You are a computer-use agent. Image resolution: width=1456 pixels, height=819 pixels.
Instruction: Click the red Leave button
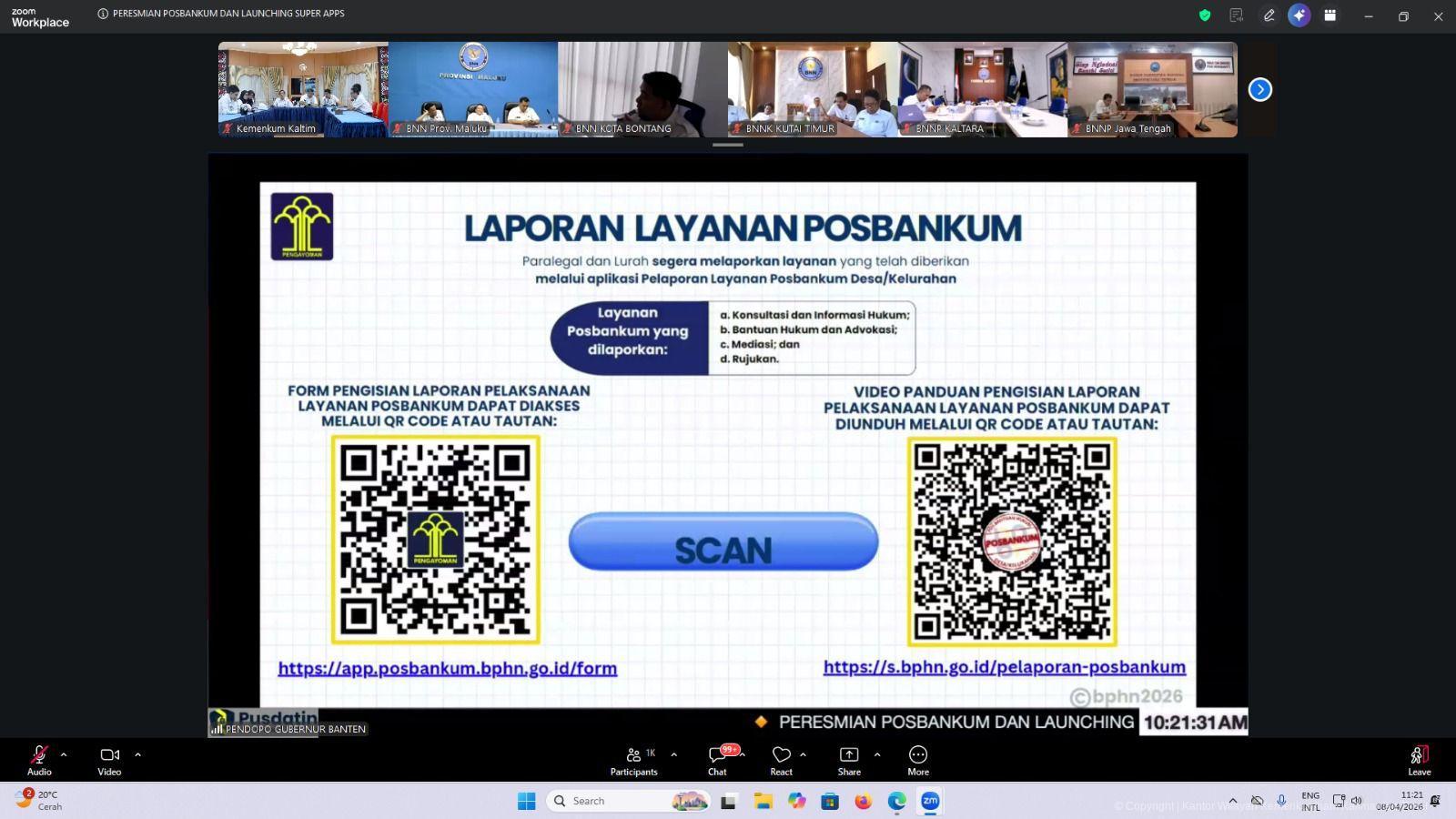tap(1419, 758)
